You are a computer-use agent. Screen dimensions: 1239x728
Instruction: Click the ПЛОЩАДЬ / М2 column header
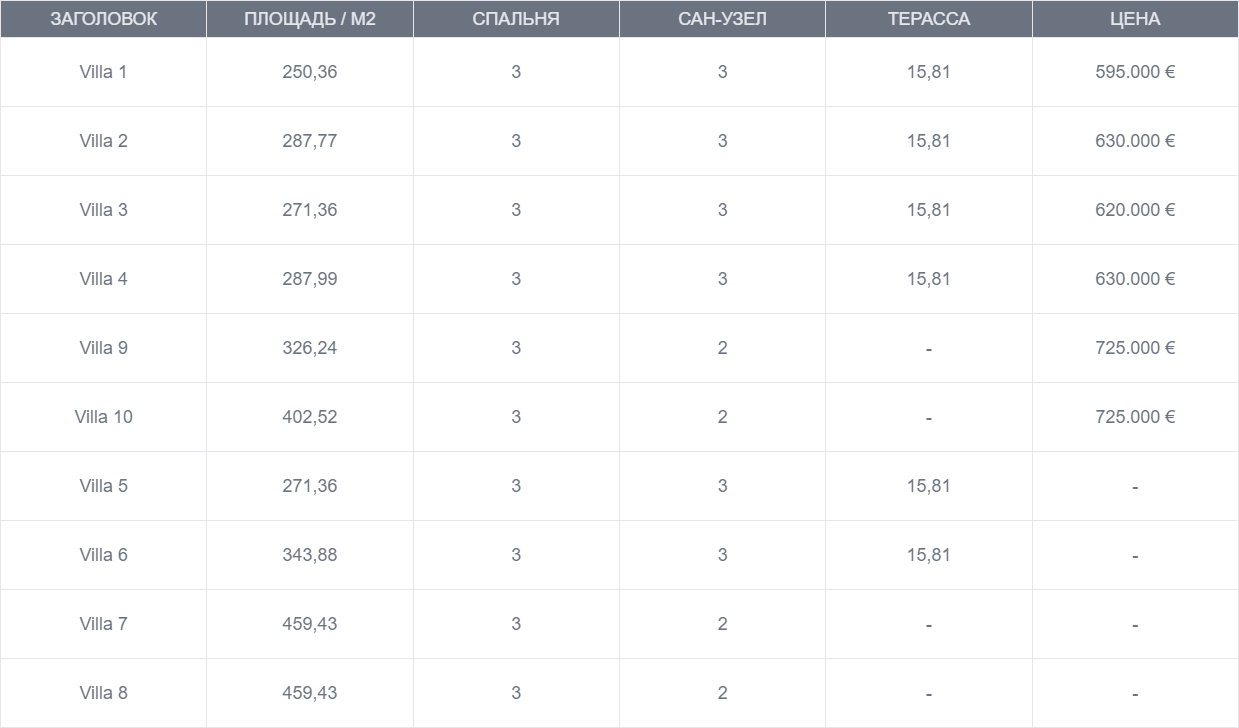310,19
